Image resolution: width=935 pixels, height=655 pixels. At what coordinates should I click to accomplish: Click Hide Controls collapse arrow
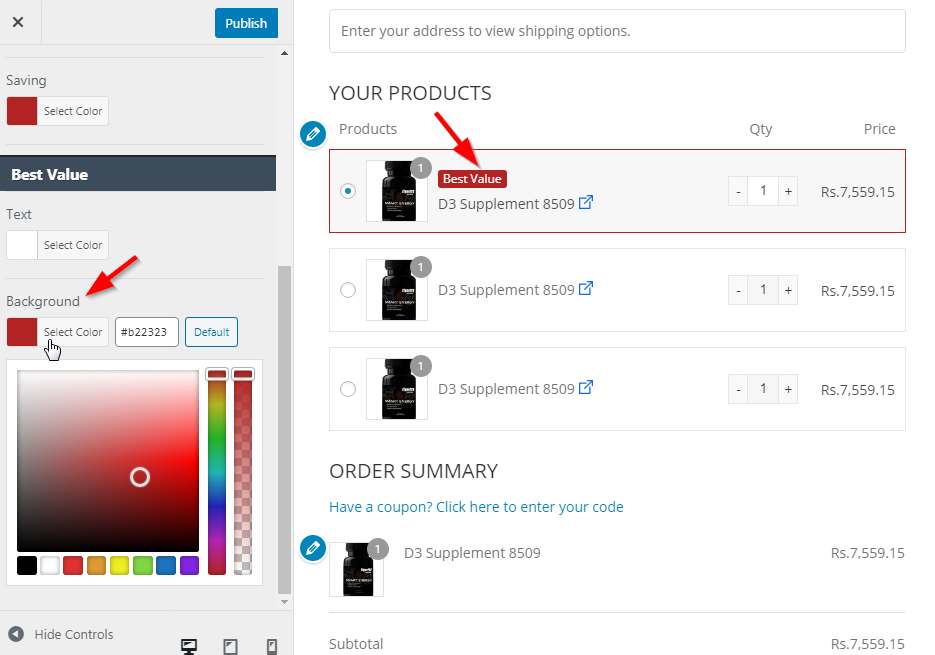pos(15,634)
